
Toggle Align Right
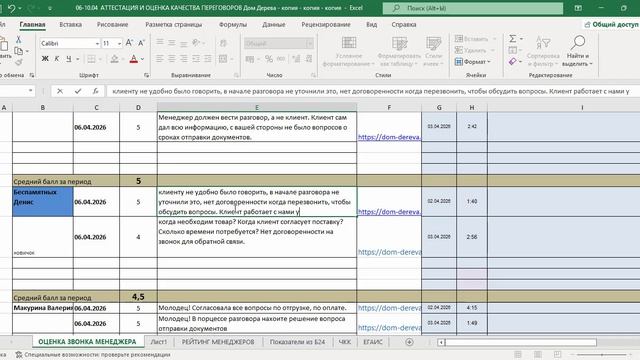tap(184, 59)
